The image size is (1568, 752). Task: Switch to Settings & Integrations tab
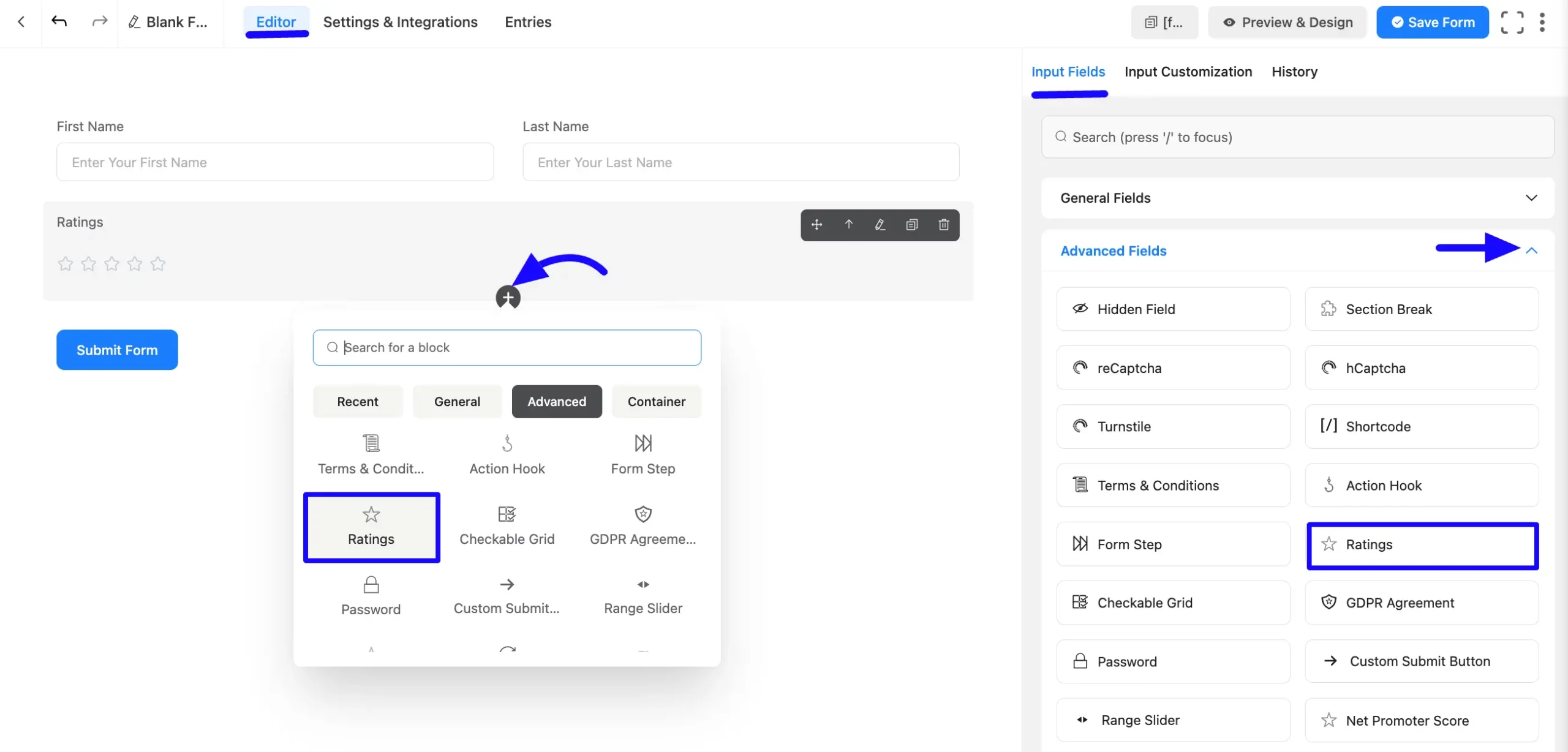pyautogui.click(x=400, y=22)
